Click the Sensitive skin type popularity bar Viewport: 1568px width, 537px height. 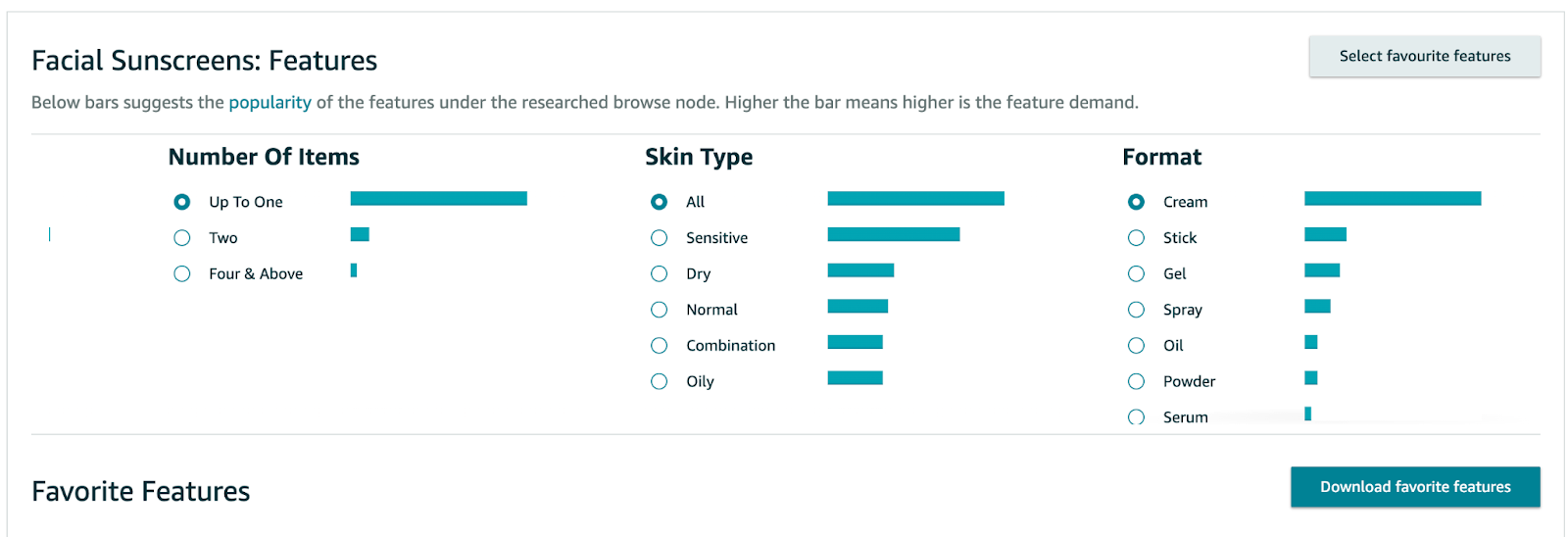(x=893, y=234)
